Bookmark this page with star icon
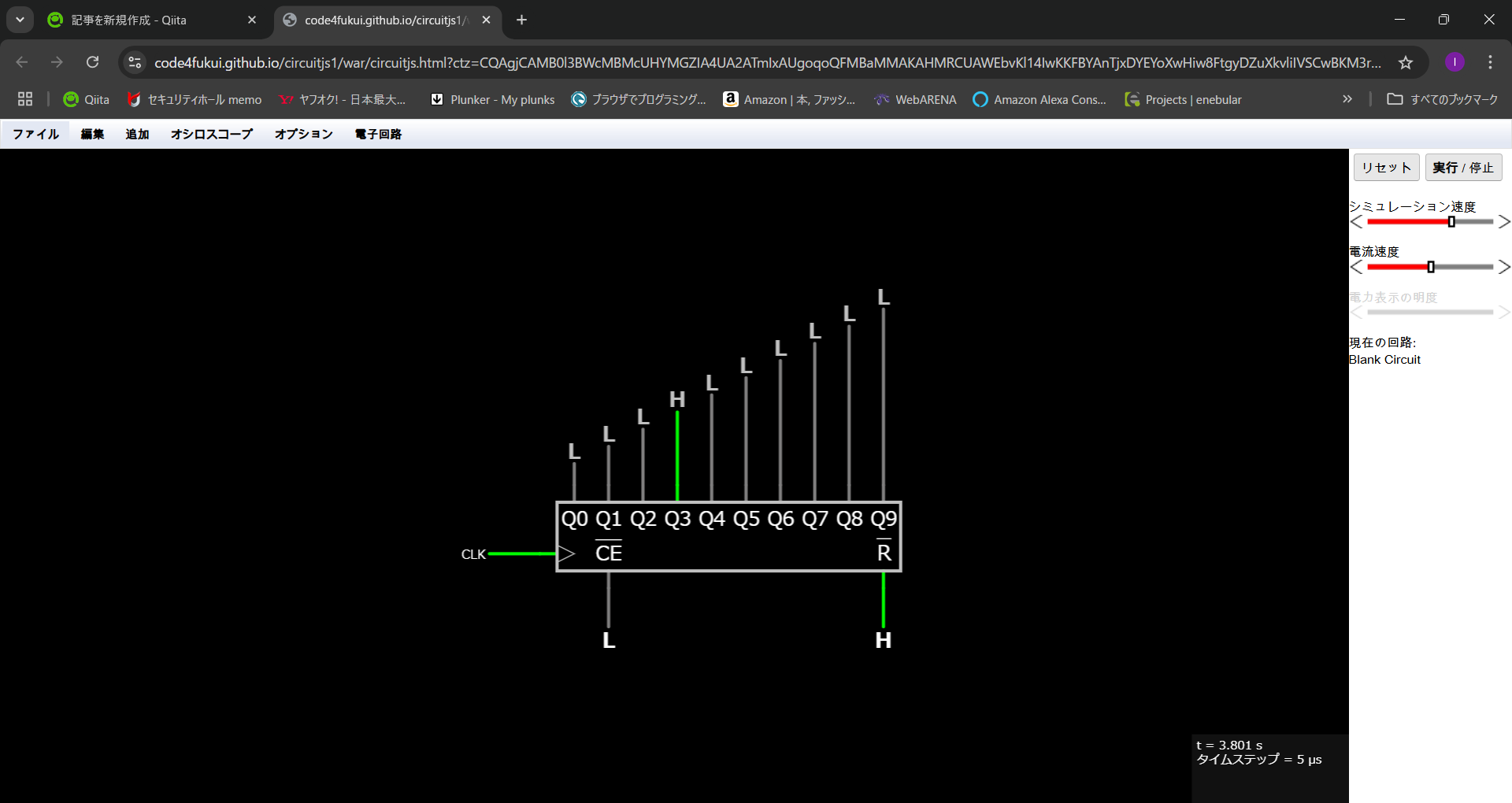The height and width of the screenshot is (803, 1512). pos(1406,62)
